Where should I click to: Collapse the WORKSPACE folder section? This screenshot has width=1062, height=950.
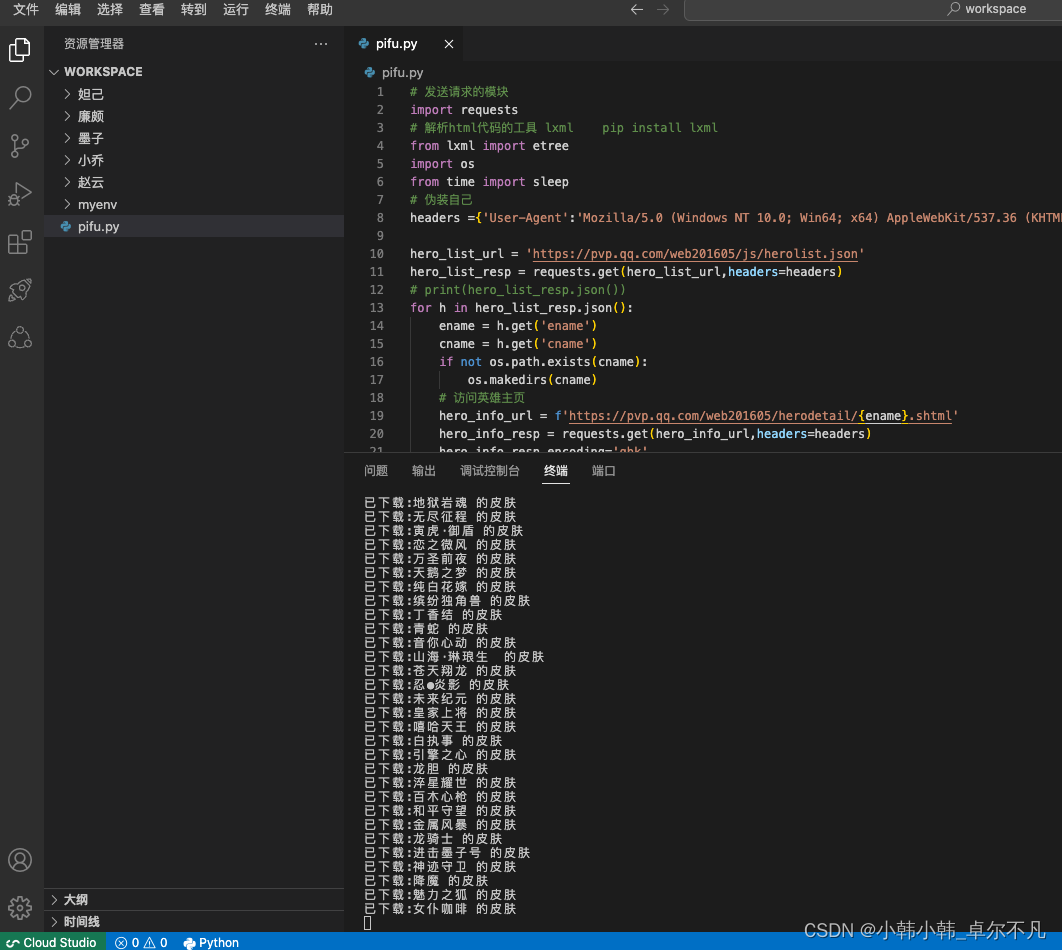point(194,72)
